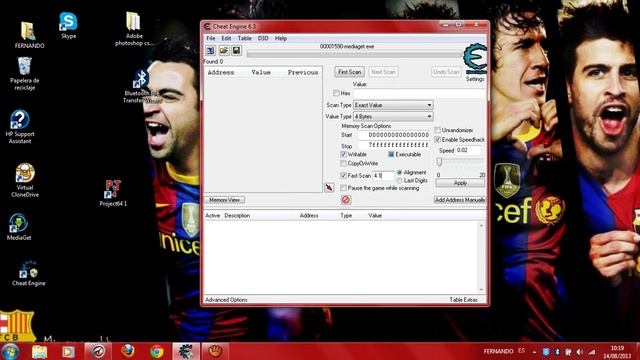Viewport: 640px width, 360px height.
Task: Open the Adobe Photoshop folder icon
Action: (133, 29)
